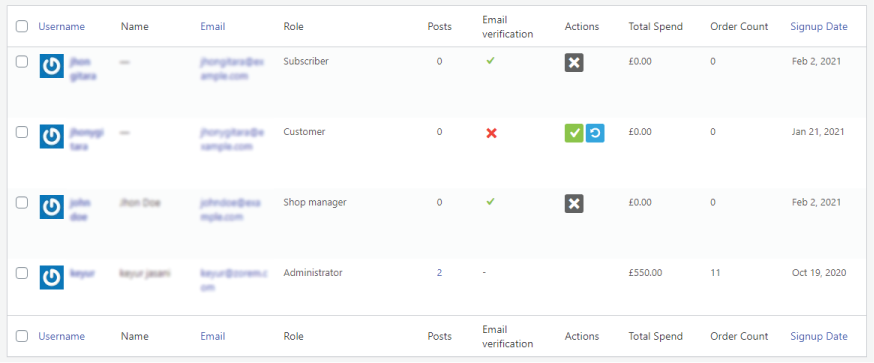Click avatar icon of the Shop manager user
The width and height of the screenshot is (874, 363).
click(x=51, y=207)
